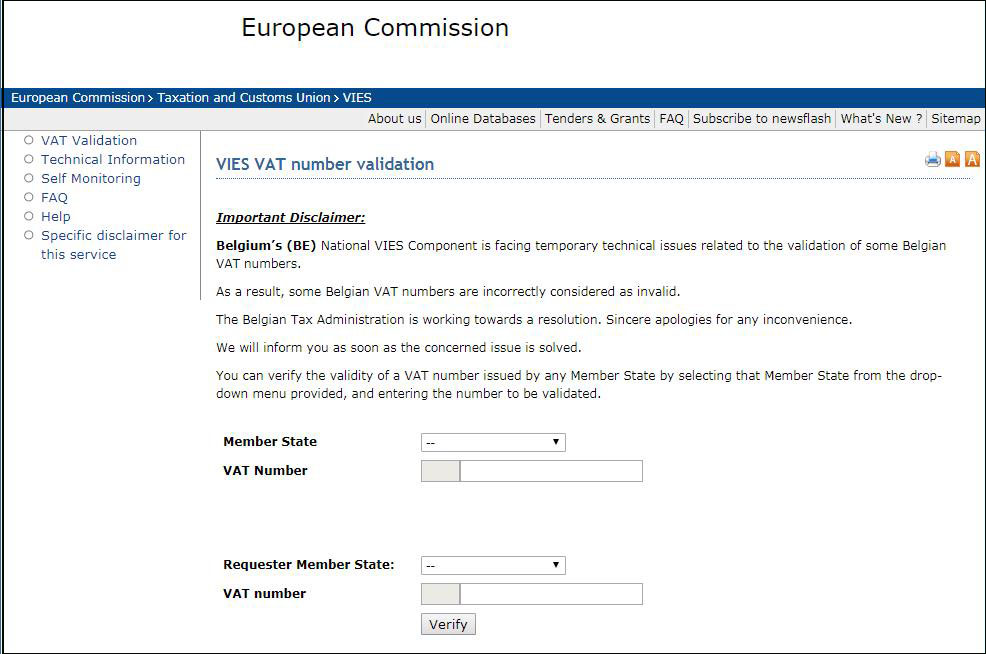Click Taxation and Customs Union breadcrumb
This screenshot has height=654, width=986.
click(x=244, y=98)
